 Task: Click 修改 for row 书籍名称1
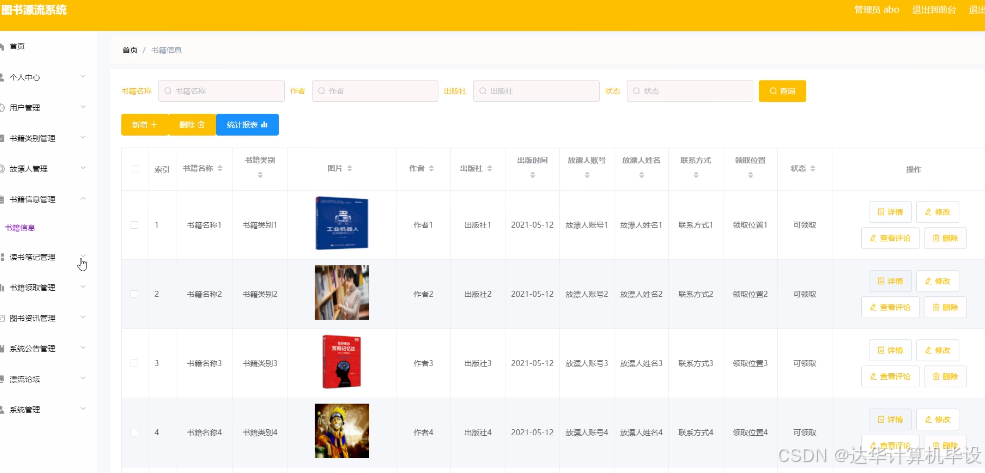938,212
